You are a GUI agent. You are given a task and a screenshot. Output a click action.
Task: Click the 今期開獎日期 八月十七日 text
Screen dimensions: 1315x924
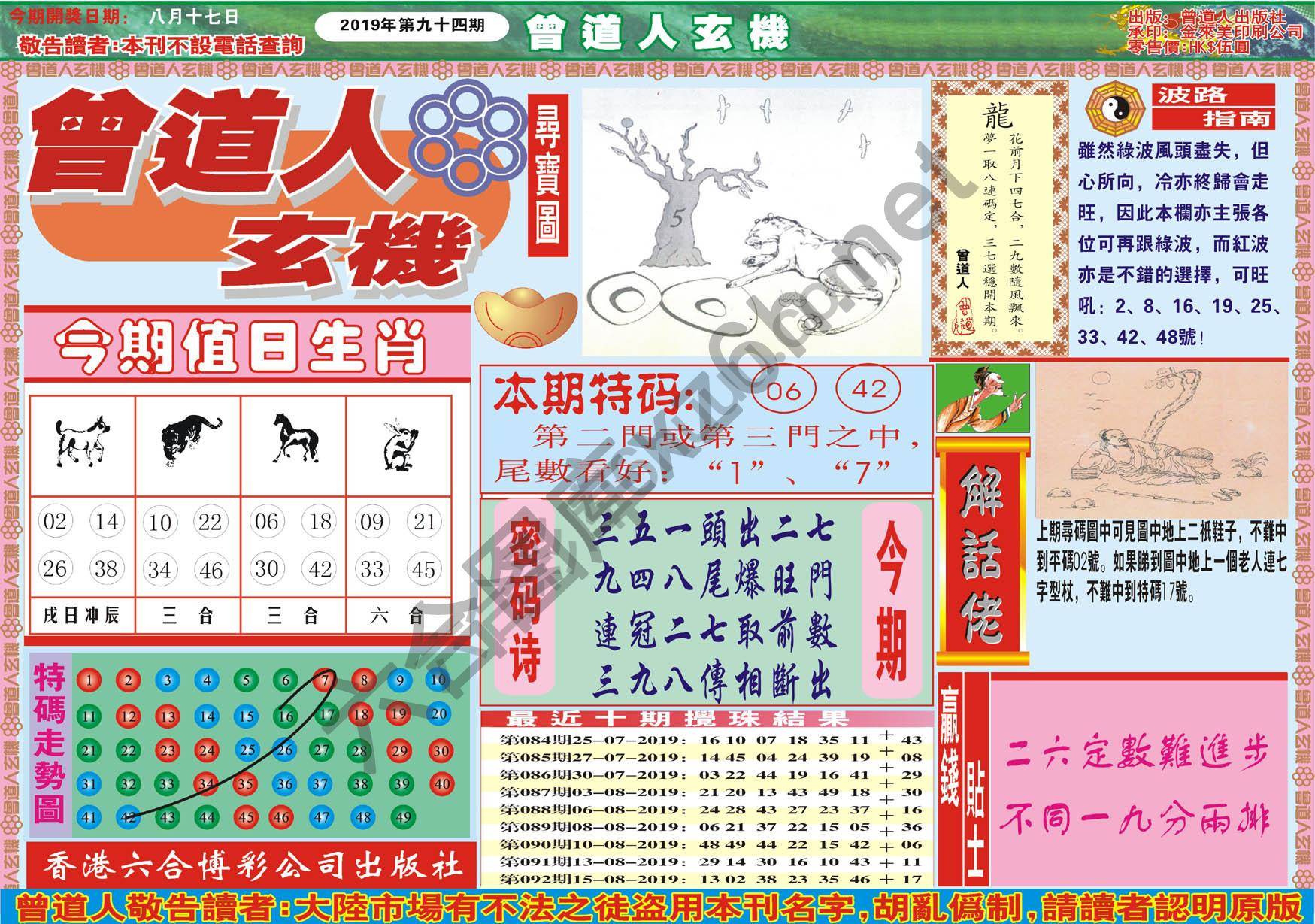click(x=124, y=16)
